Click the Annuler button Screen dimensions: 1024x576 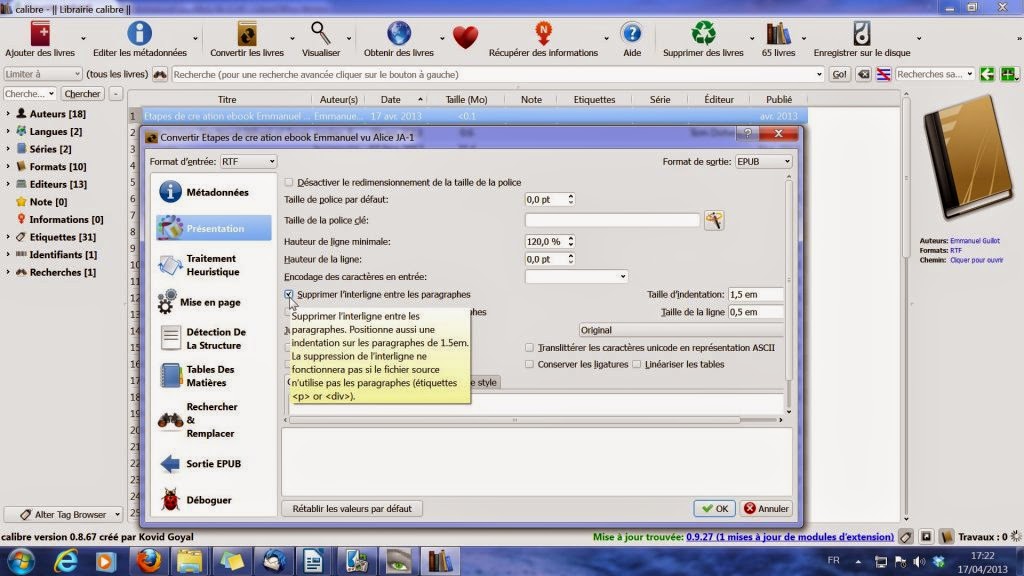point(766,508)
